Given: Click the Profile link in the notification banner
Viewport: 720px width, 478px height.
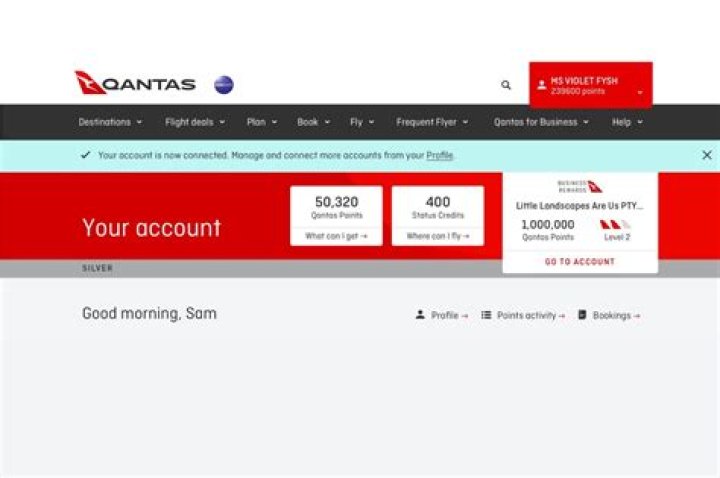Looking at the screenshot, I should point(439,155).
